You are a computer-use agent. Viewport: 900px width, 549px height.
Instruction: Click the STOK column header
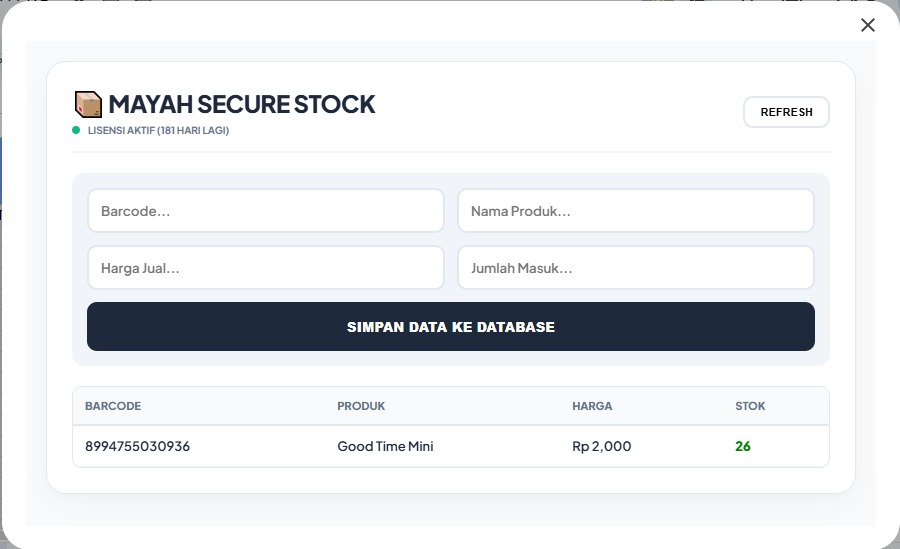click(750, 406)
